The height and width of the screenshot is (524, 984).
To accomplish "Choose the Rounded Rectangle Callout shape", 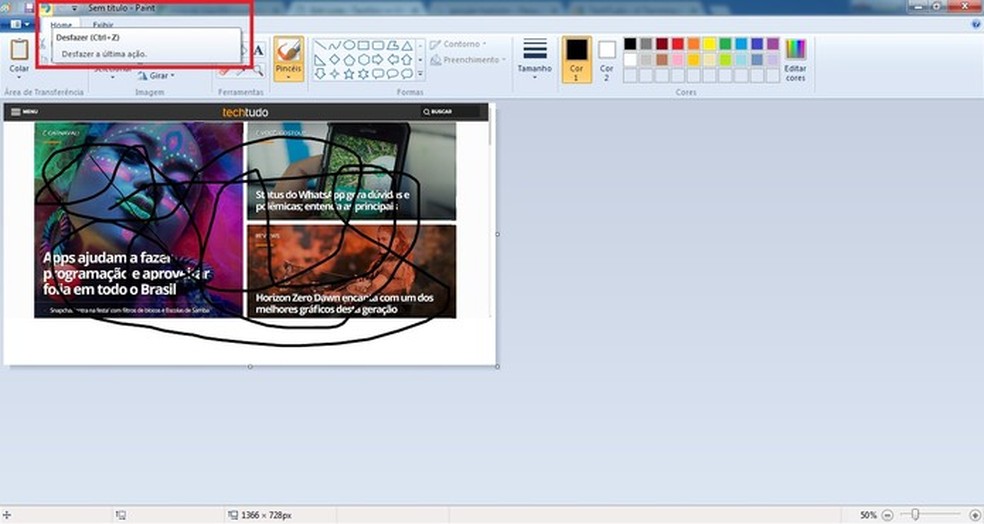I will point(378,73).
